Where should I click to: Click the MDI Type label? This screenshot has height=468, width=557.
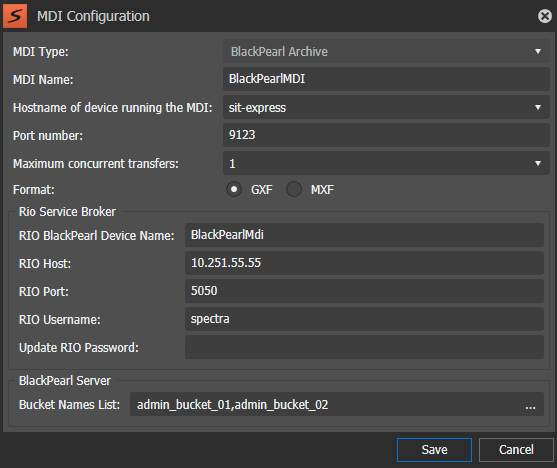coord(40,52)
